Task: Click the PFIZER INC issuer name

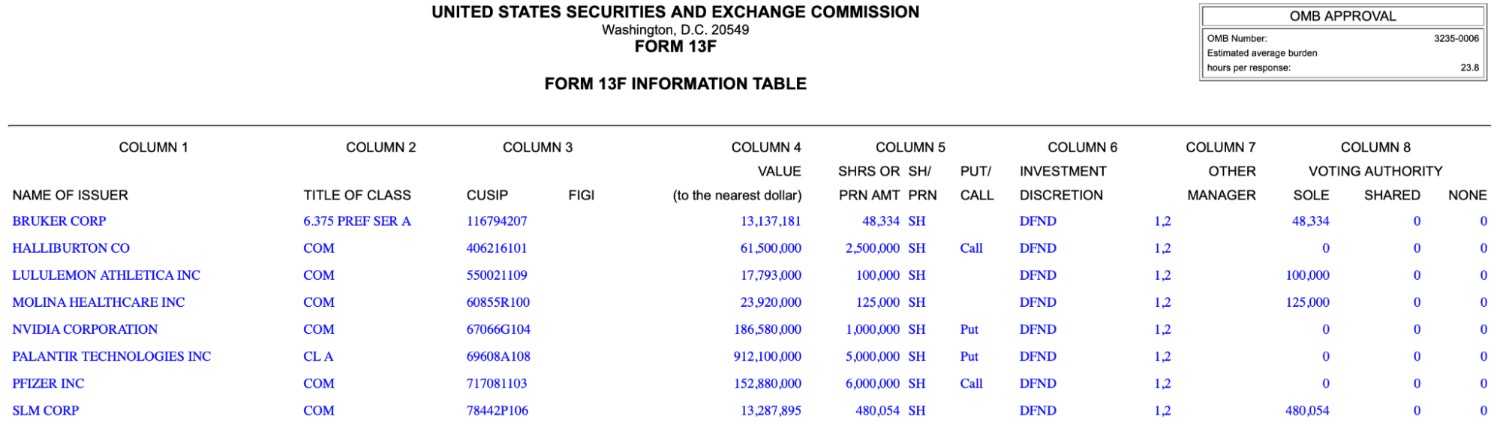Action: (49, 383)
